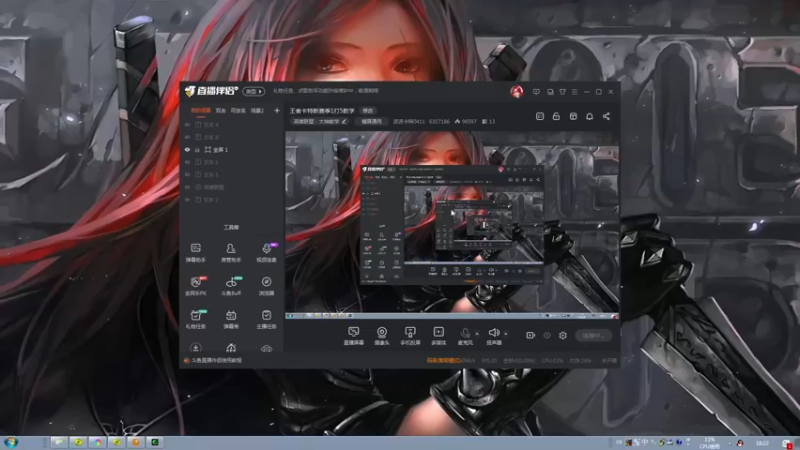Click the user avatar in the title bar
Screen dimensions: 800x450
[x=516, y=92]
